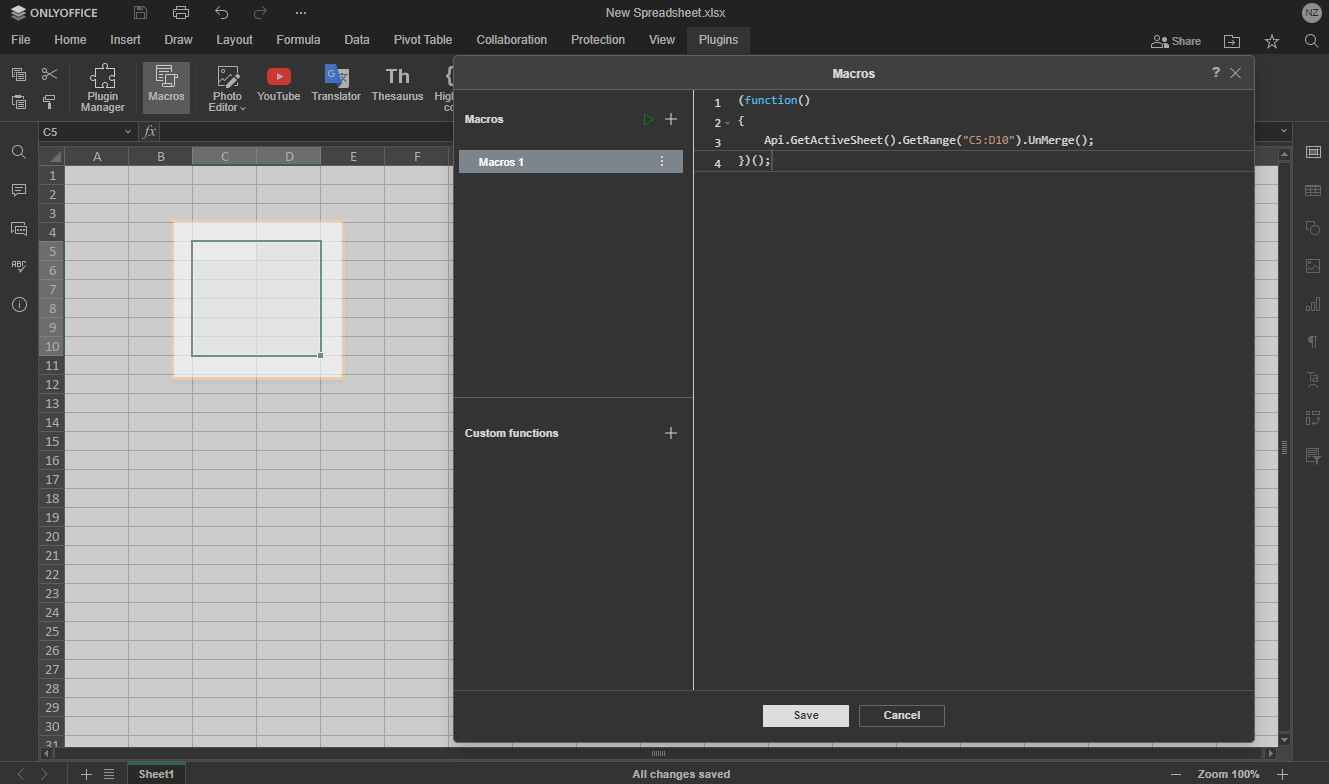Open the list of sheets icon
The image size is (1329, 784).
[109, 774]
